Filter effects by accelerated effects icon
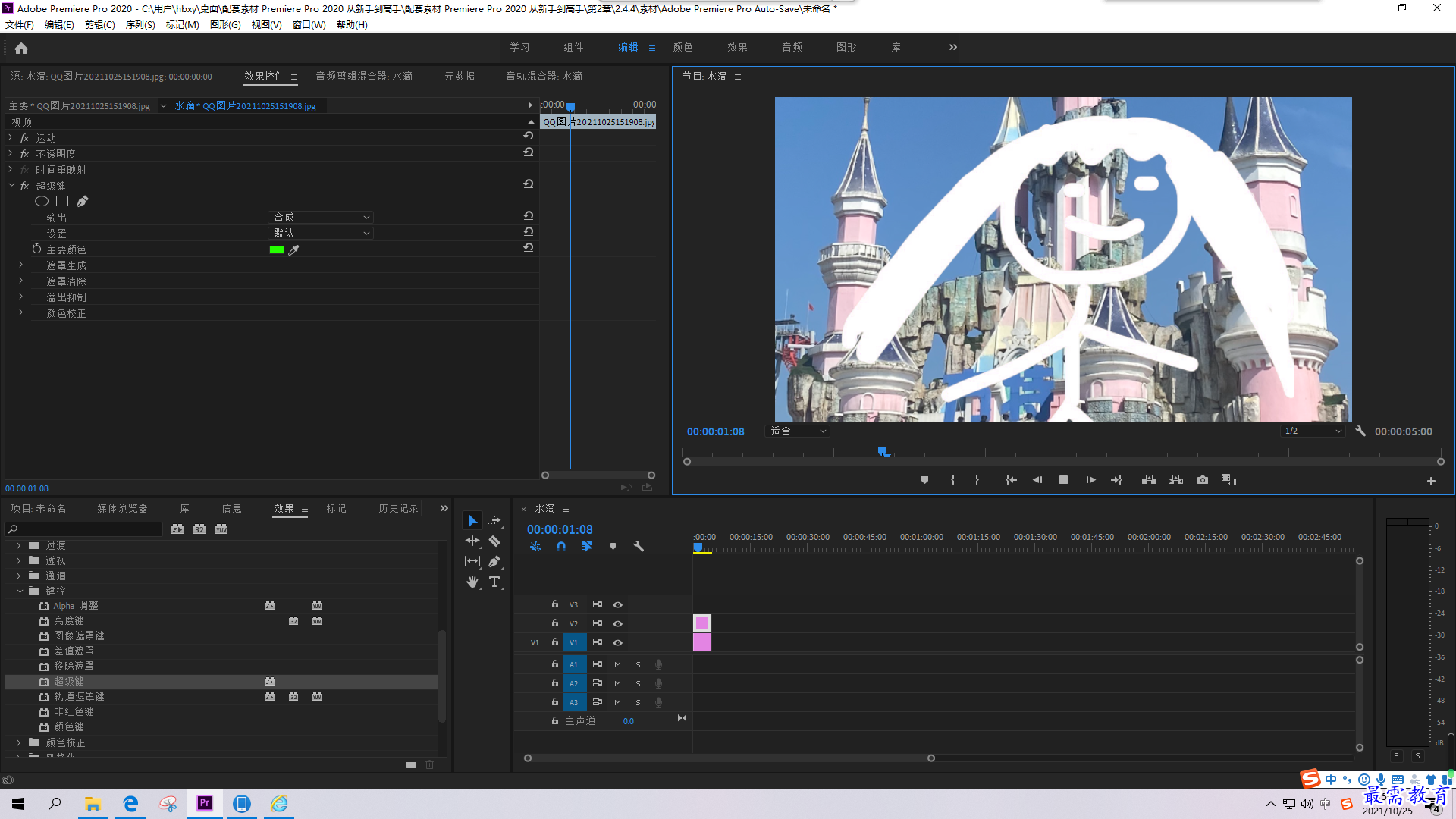Image resolution: width=1456 pixels, height=819 pixels. [177, 529]
